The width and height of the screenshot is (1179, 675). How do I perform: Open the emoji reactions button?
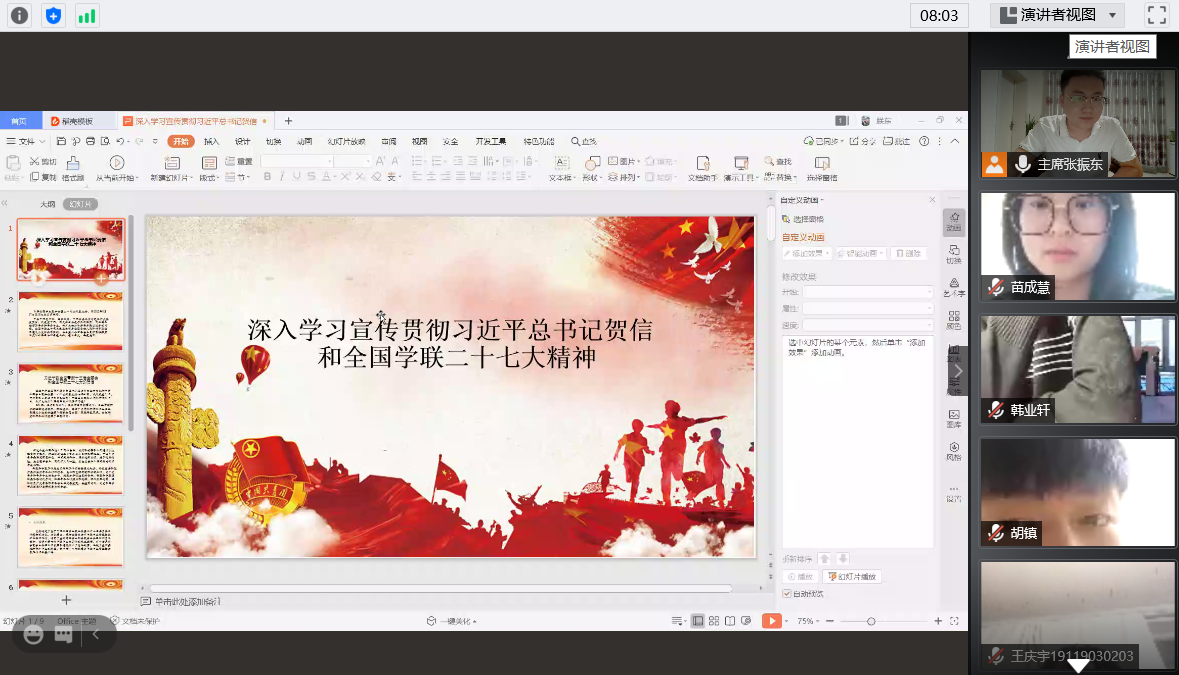pos(34,634)
